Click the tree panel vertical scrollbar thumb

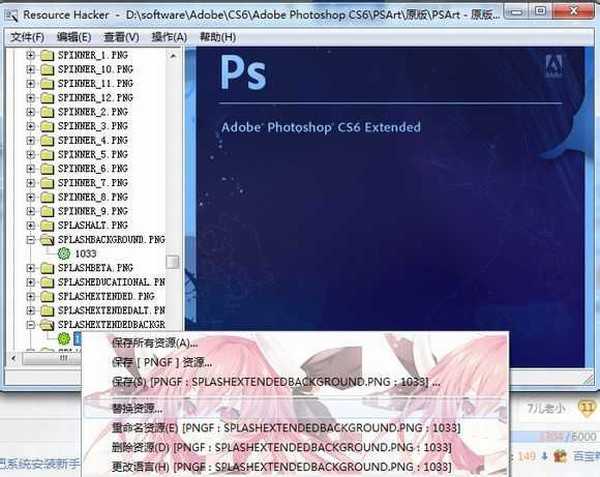(173, 262)
